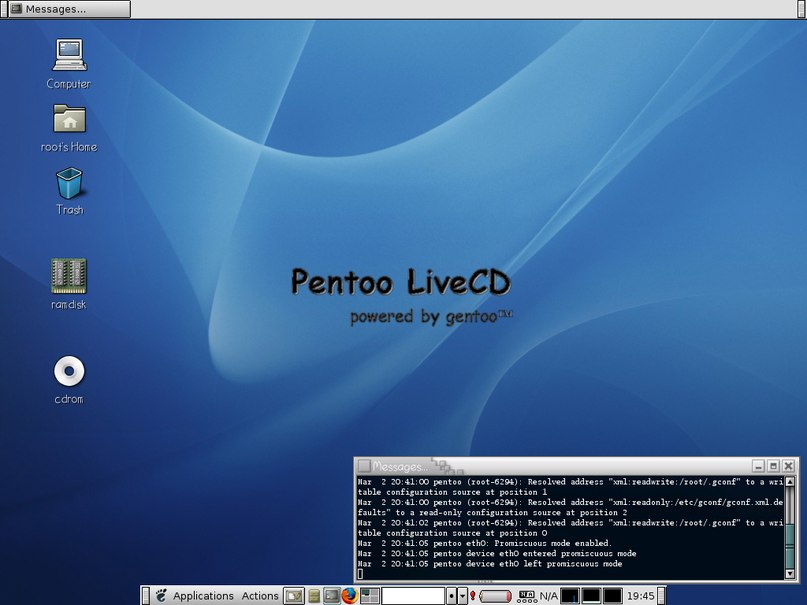Open the cdrom disc icon

(68, 372)
